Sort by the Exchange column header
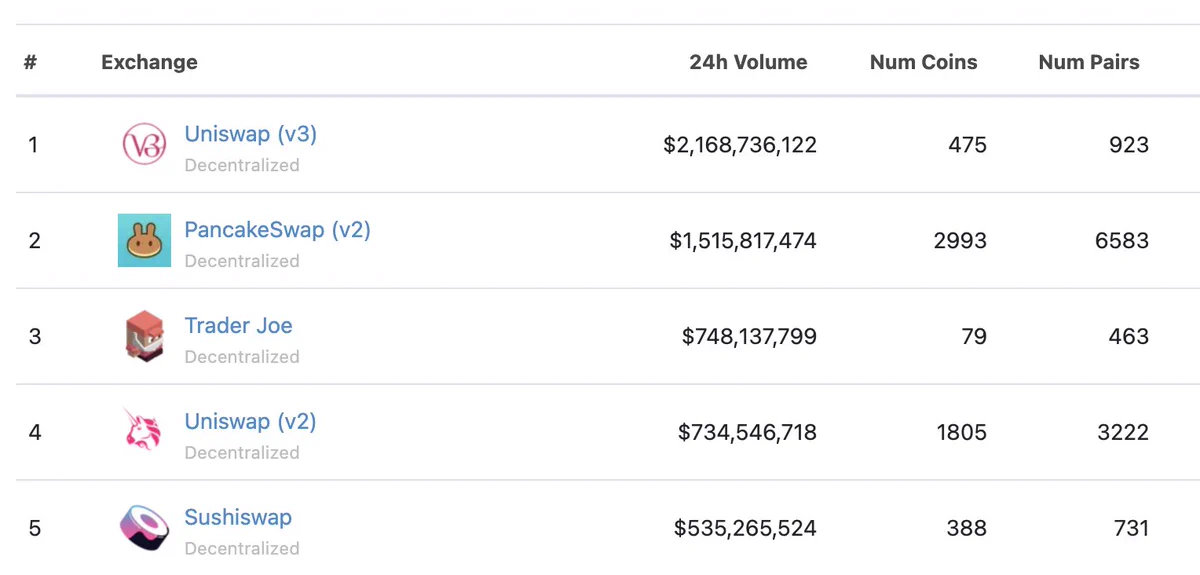1200x575 pixels. (149, 62)
